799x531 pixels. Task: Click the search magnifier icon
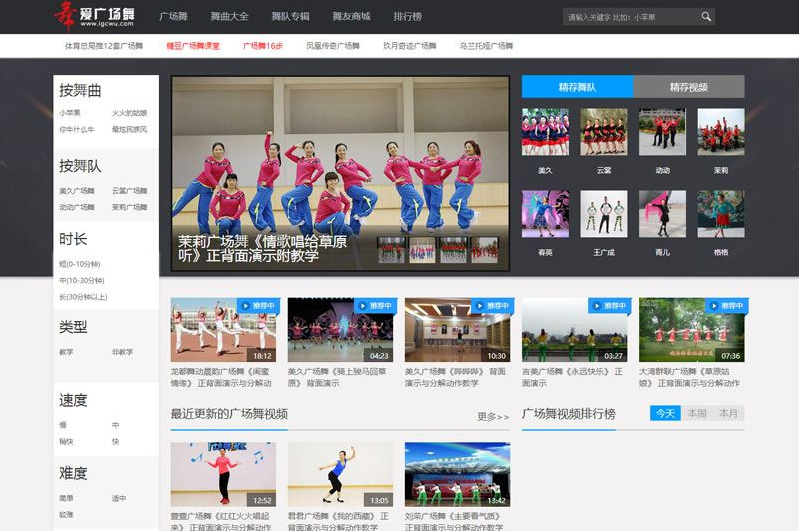[x=706, y=17]
